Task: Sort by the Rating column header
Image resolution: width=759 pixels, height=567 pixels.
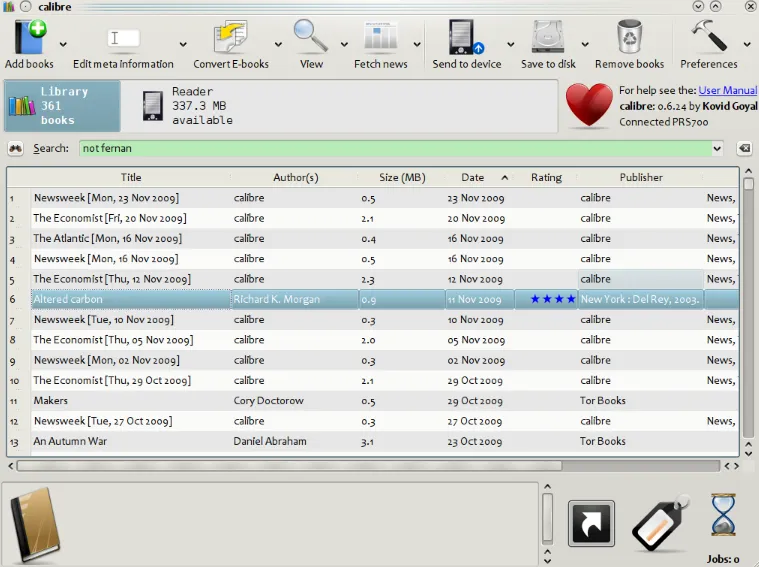Action: tap(546, 177)
